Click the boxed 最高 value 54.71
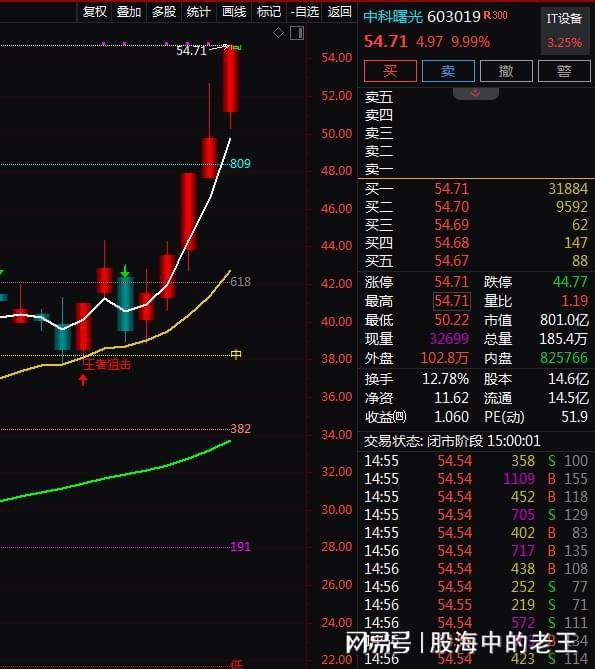 coord(452,301)
